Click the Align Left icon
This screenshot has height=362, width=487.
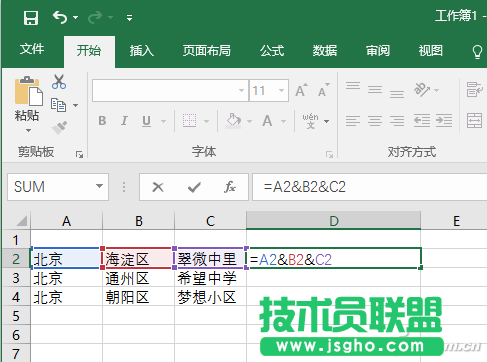pyautogui.click(x=353, y=121)
